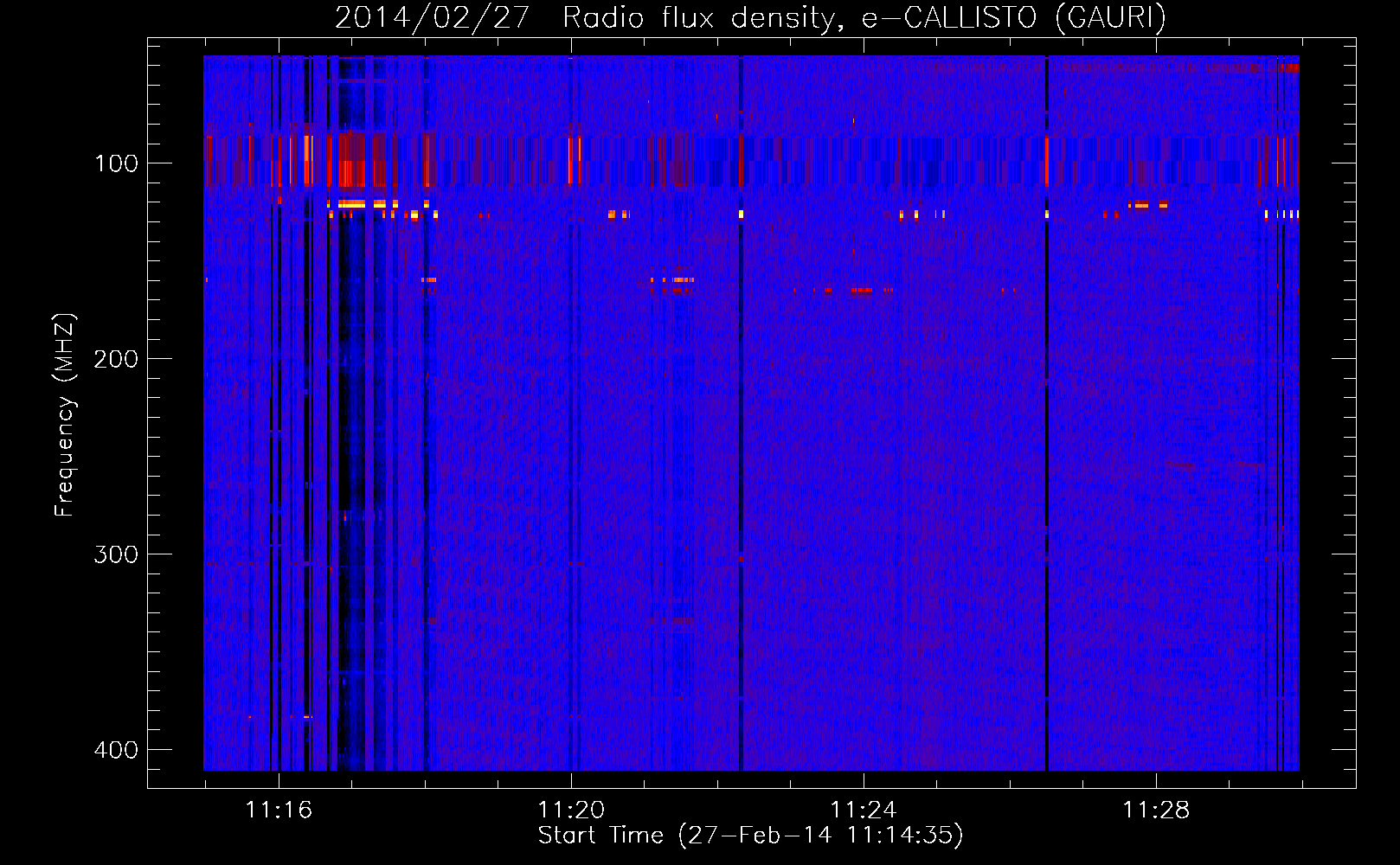Click the 11:20 time tick label
This screenshot has width=1400, height=865.
coord(571,811)
